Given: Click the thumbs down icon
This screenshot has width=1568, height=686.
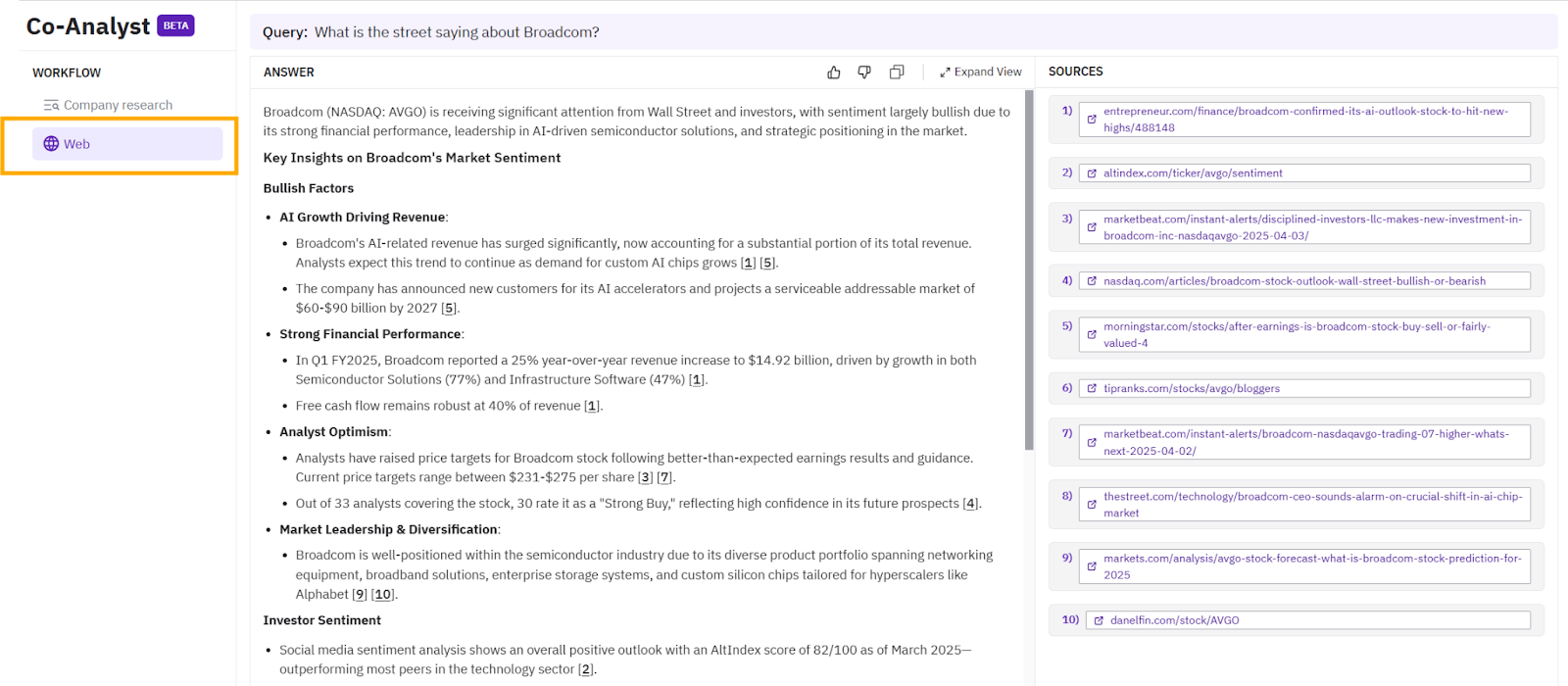Looking at the screenshot, I should pyautogui.click(x=864, y=73).
